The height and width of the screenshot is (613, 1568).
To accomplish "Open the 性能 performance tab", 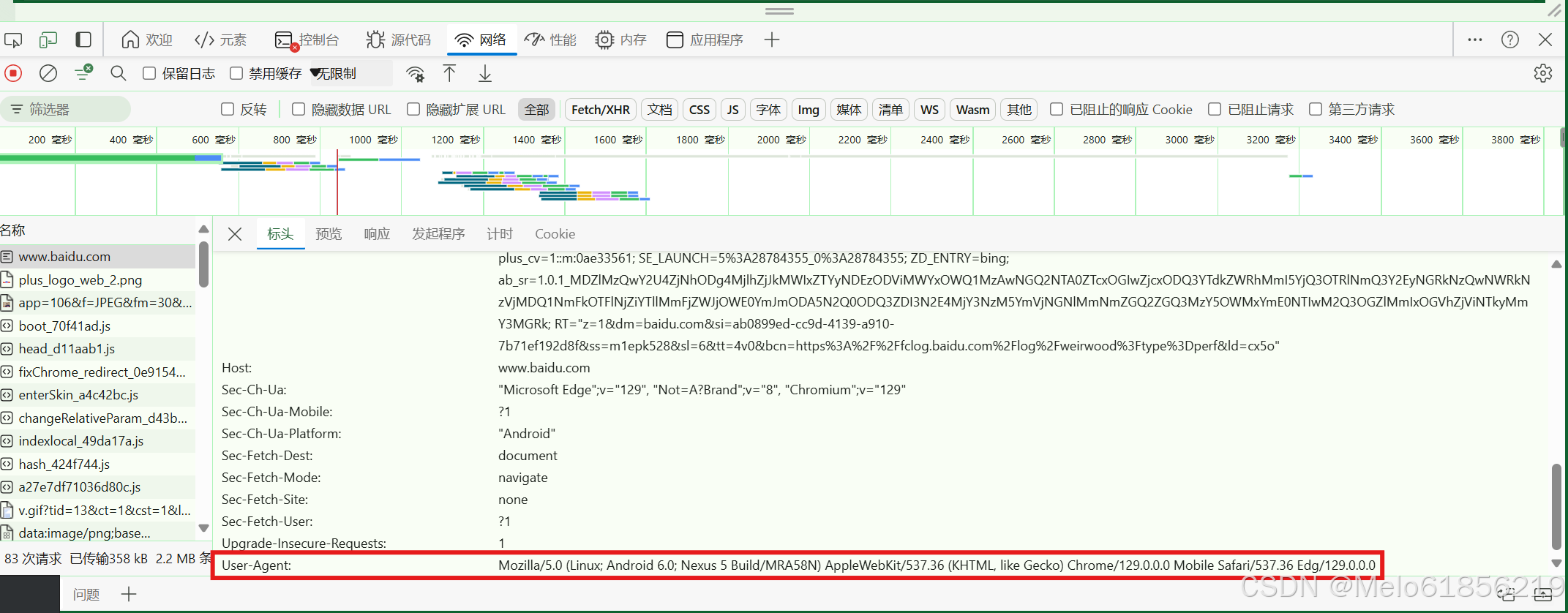I will [552, 40].
